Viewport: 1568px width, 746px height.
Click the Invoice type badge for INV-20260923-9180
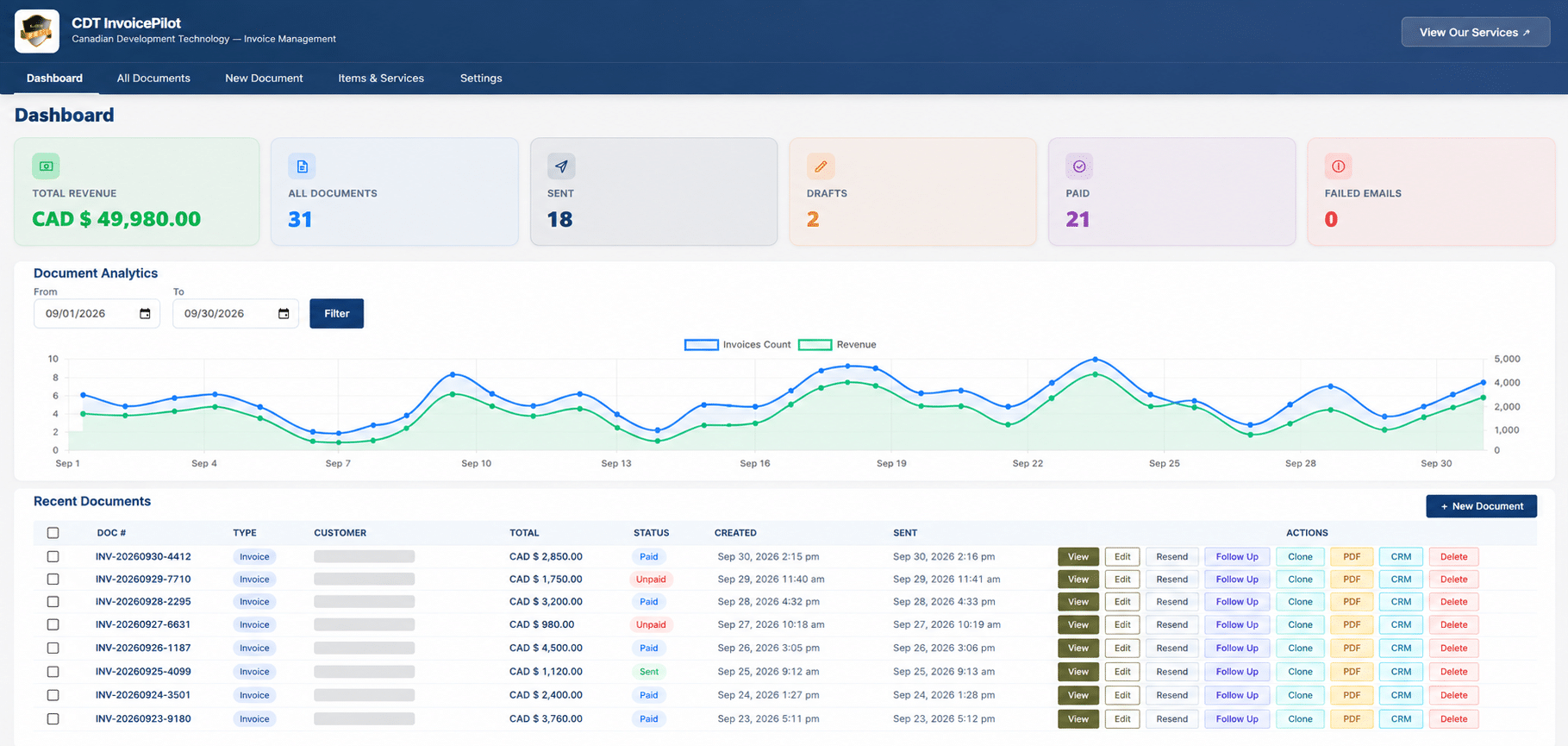(254, 719)
